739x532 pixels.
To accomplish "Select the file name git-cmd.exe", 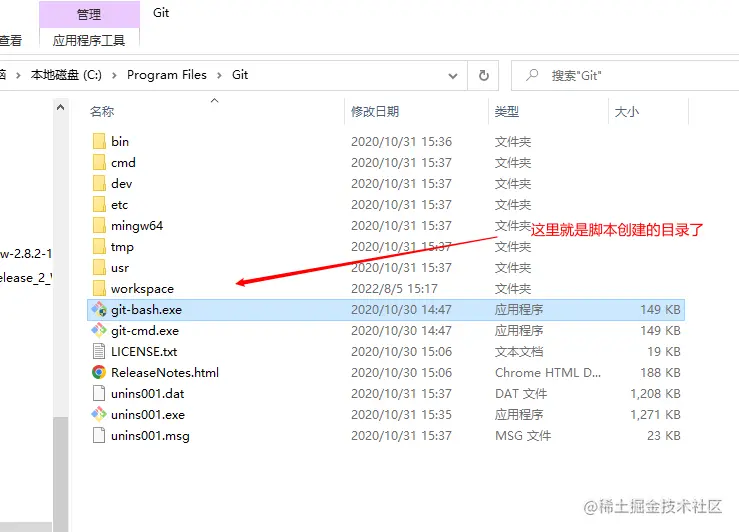I will [145, 330].
